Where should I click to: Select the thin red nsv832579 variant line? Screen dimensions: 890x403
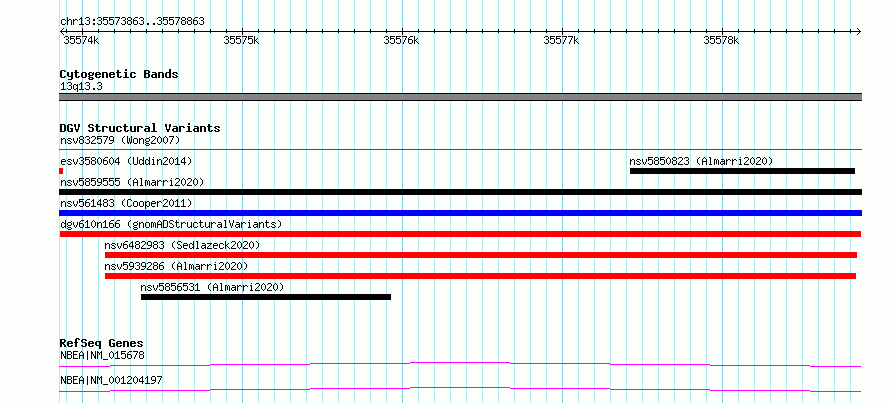click(460, 150)
